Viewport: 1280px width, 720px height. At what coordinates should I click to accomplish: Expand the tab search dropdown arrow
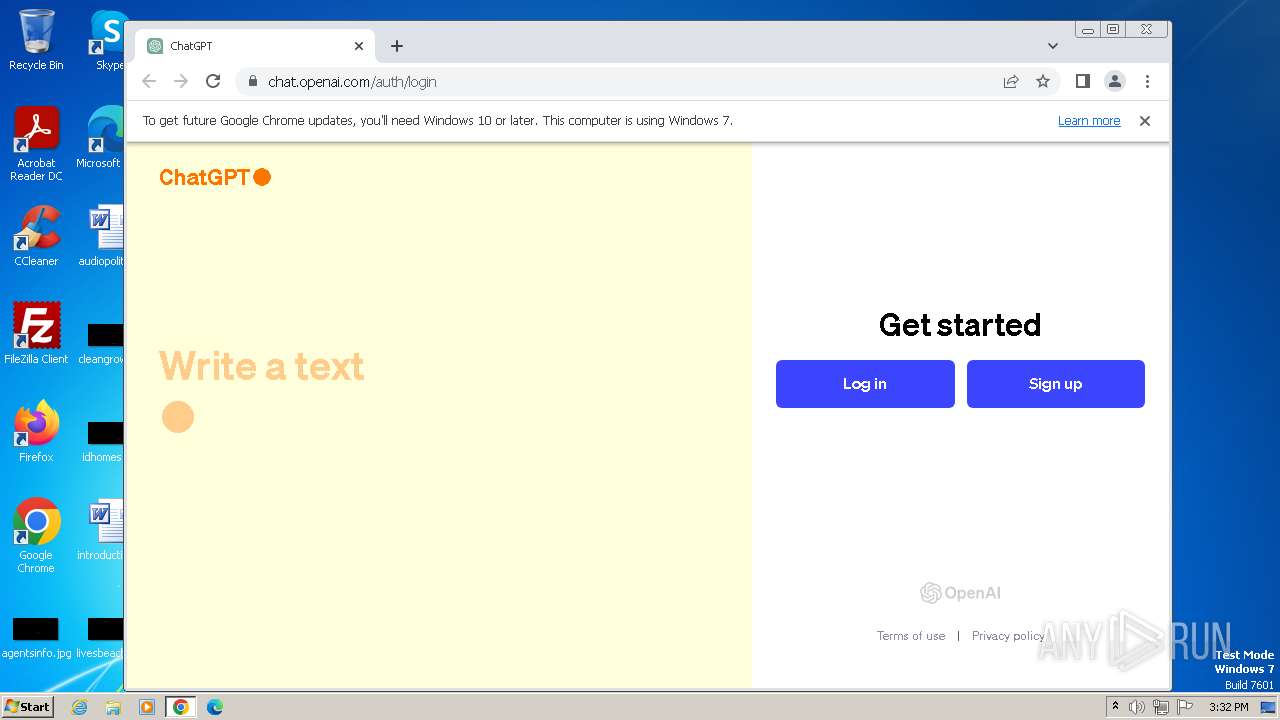[1053, 46]
